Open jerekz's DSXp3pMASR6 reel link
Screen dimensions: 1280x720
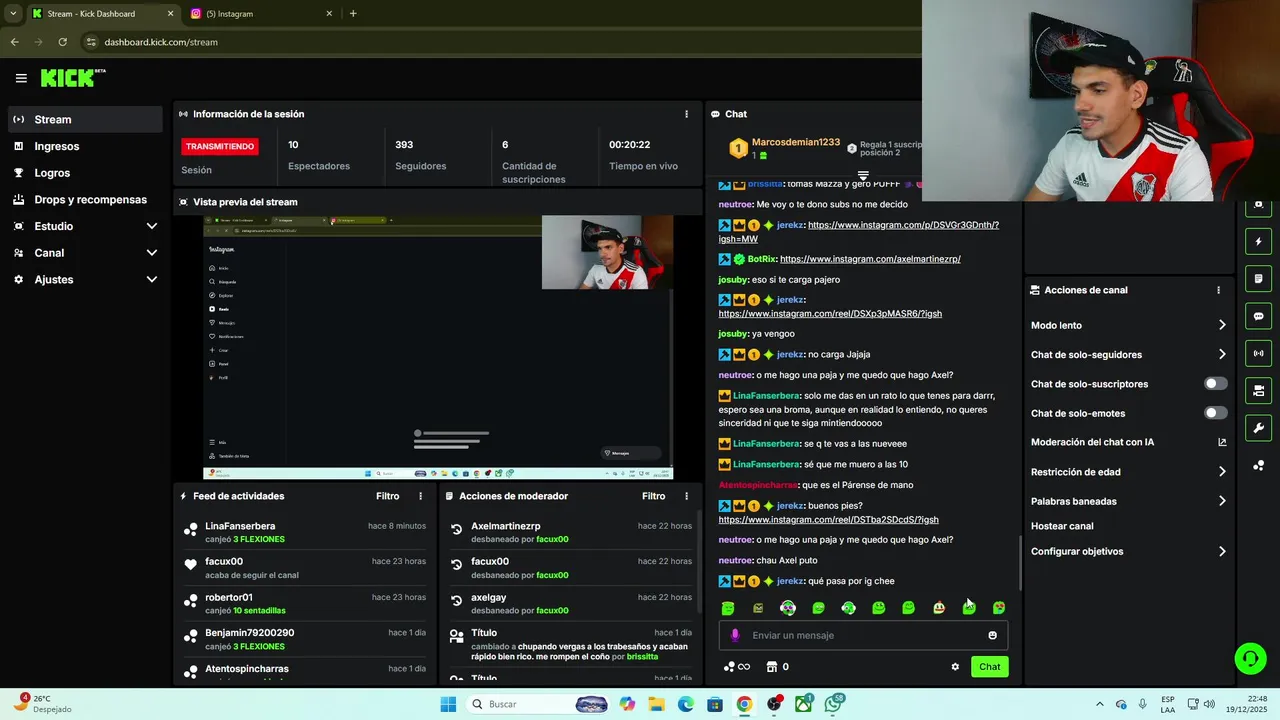[x=830, y=314]
